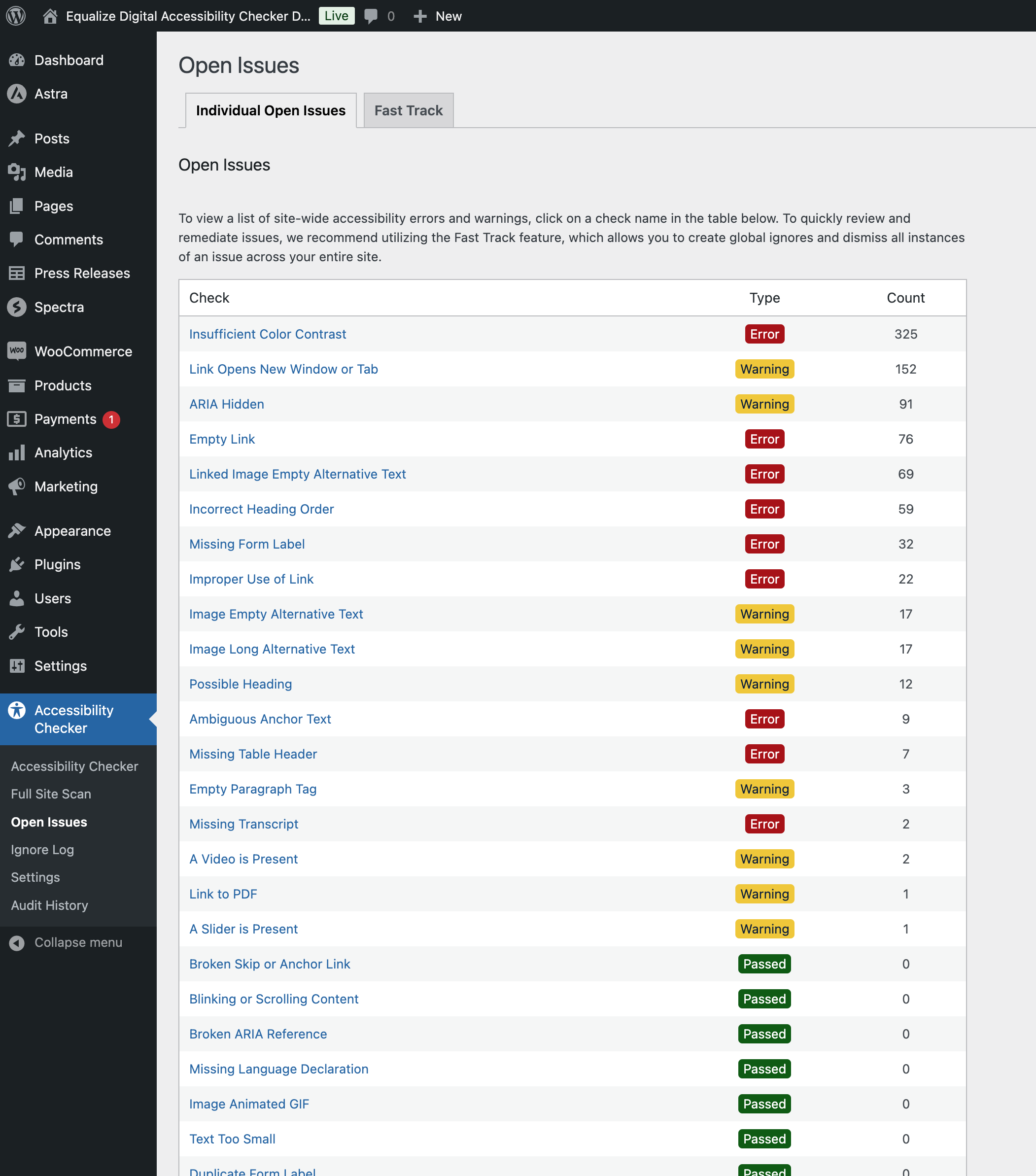Click the Posts pushpin icon

(17, 138)
